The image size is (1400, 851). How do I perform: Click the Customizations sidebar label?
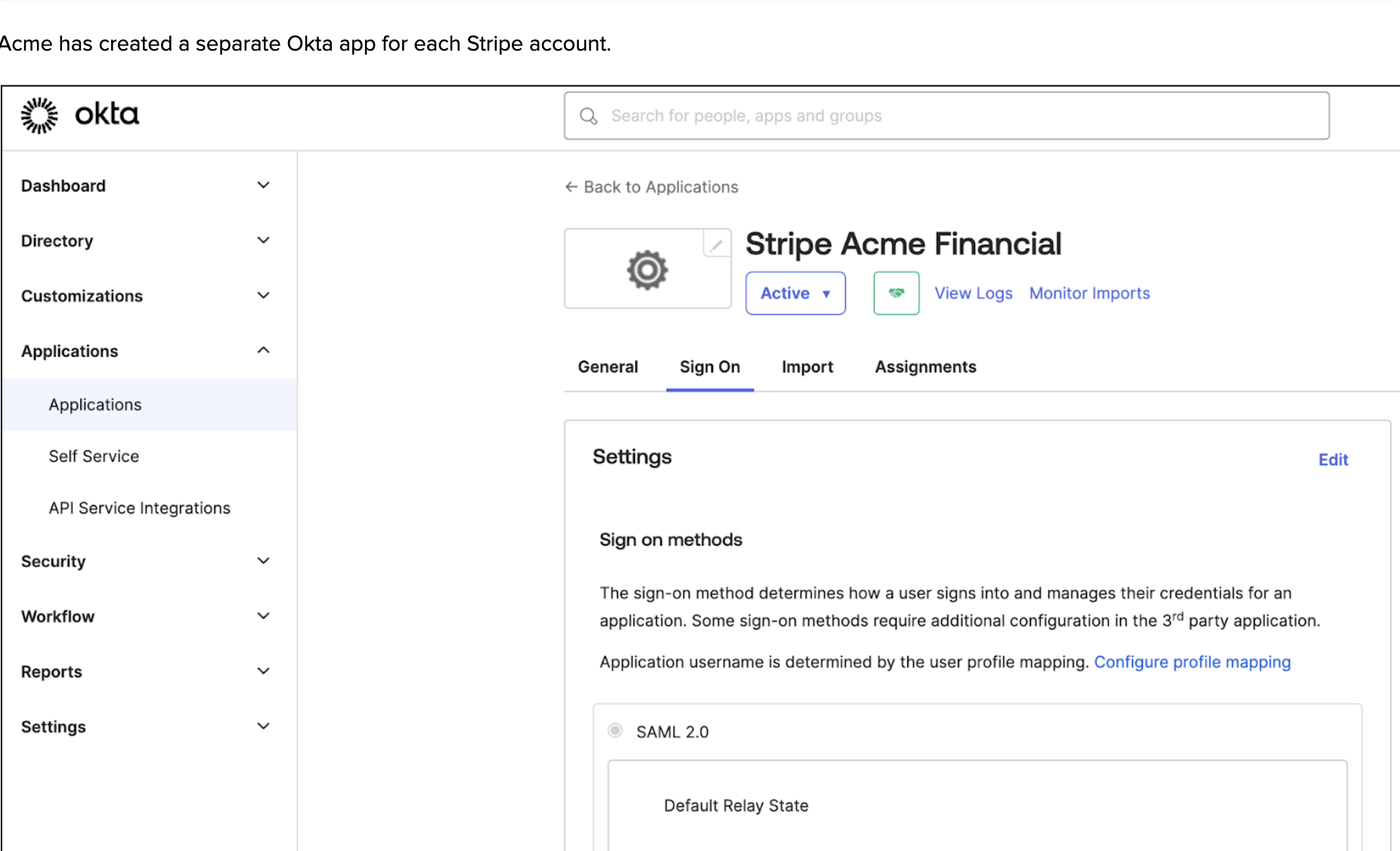coord(82,296)
